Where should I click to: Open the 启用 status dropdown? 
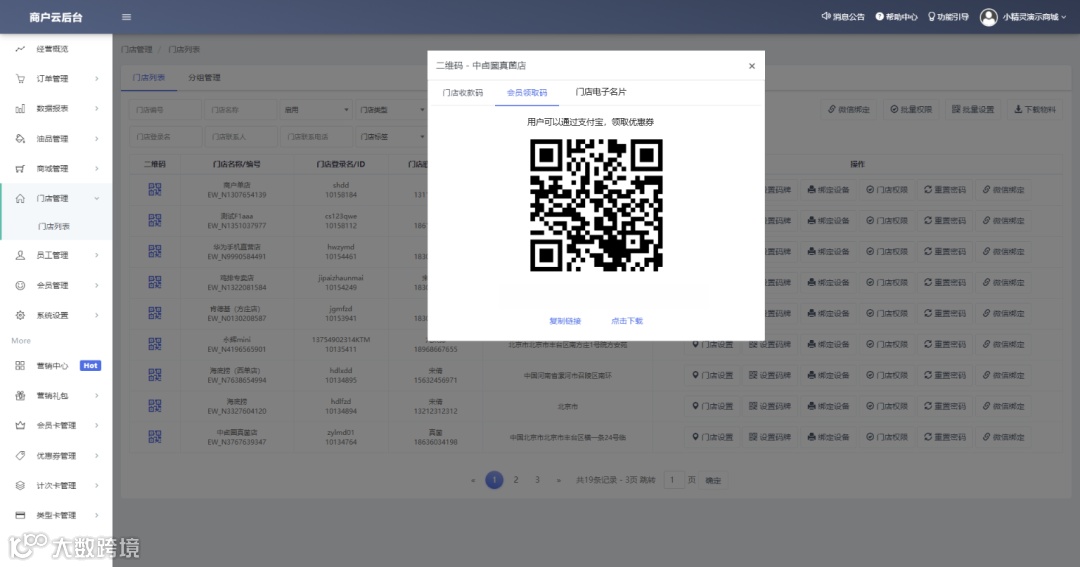(315, 110)
